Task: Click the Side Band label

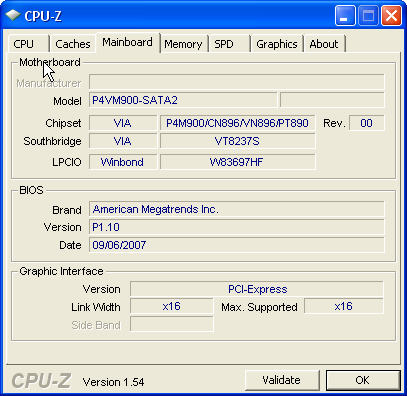Action: tap(96, 325)
